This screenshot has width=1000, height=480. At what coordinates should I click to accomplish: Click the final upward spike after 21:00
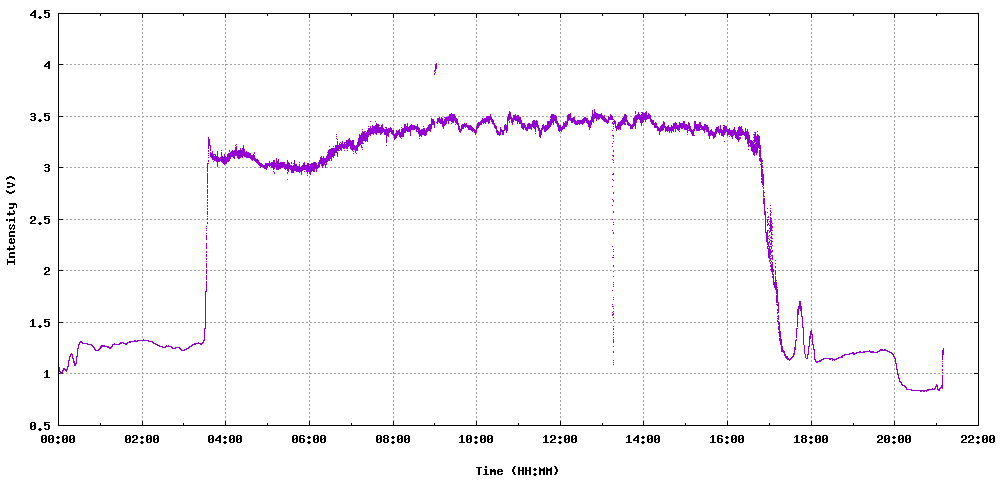click(x=943, y=367)
